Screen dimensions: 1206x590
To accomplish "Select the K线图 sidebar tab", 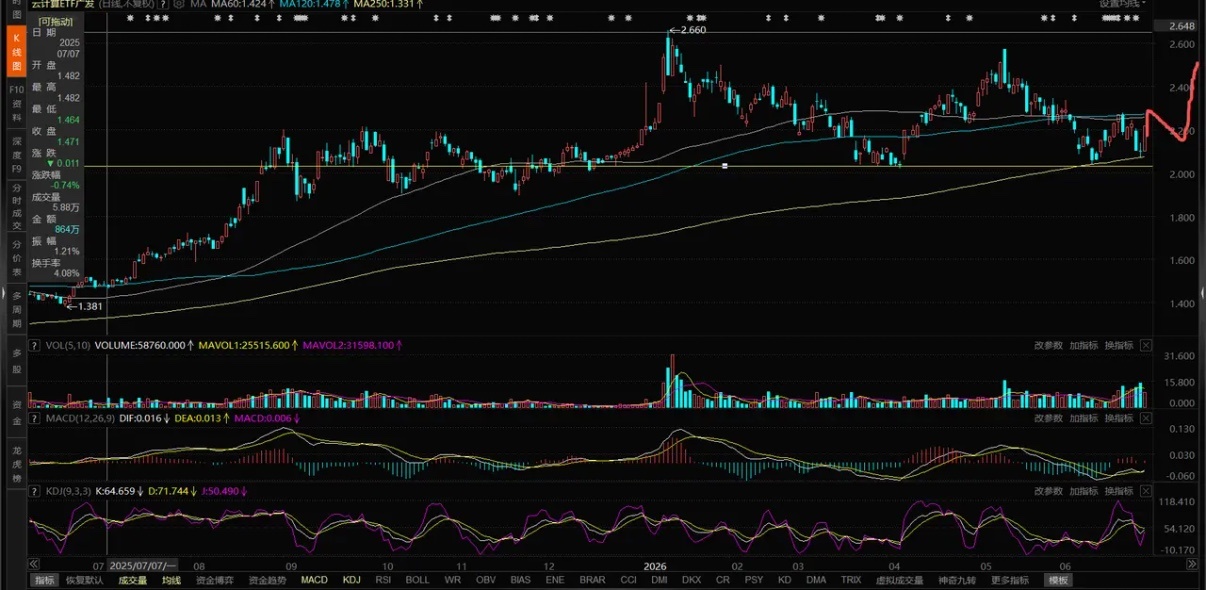I will point(16,50).
